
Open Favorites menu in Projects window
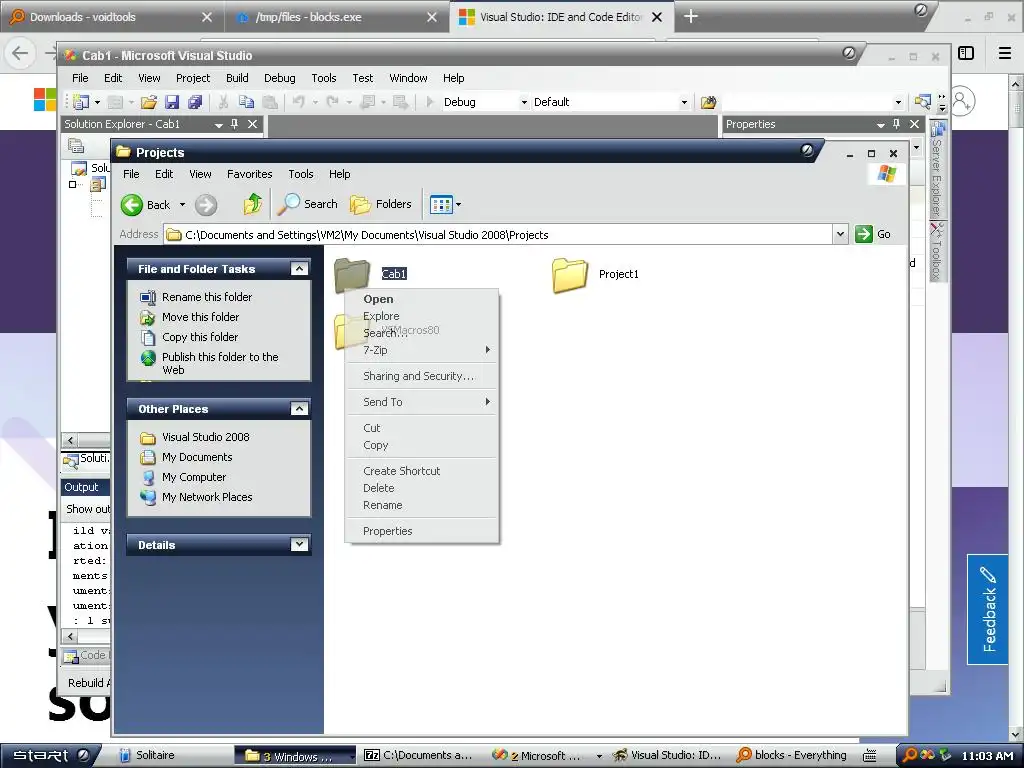pyautogui.click(x=249, y=174)
